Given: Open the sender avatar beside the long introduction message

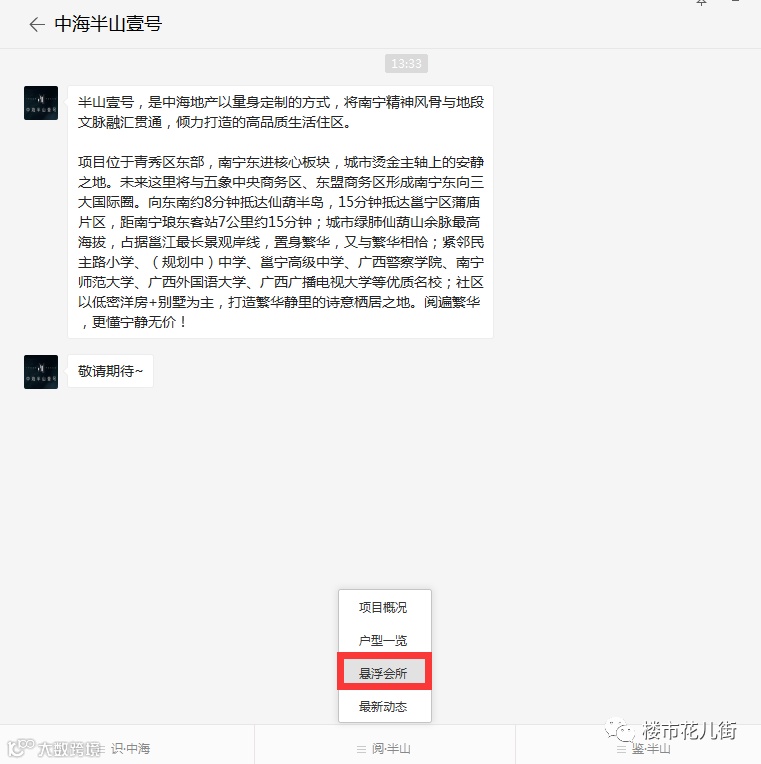Looking at the screenshot, I should tap(41, 103).
